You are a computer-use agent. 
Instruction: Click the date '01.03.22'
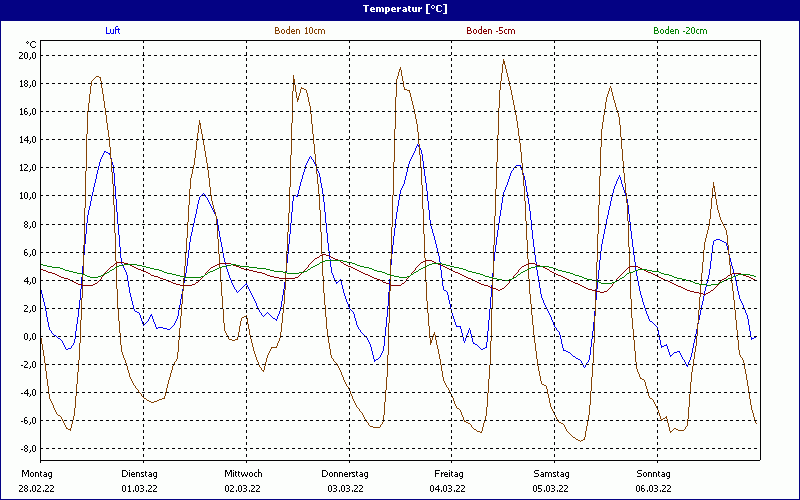click(x=139, y=489)
